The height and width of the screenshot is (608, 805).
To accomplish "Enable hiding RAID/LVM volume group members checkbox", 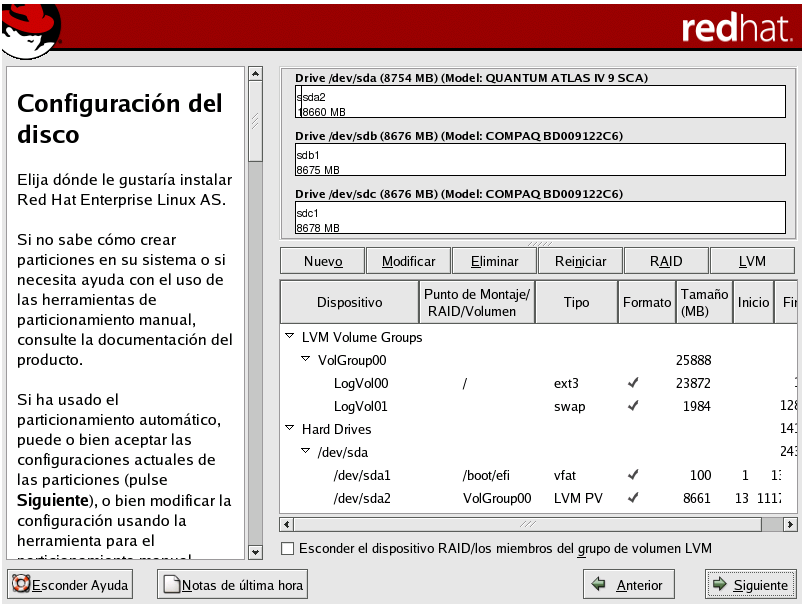I will pos(289,548).
